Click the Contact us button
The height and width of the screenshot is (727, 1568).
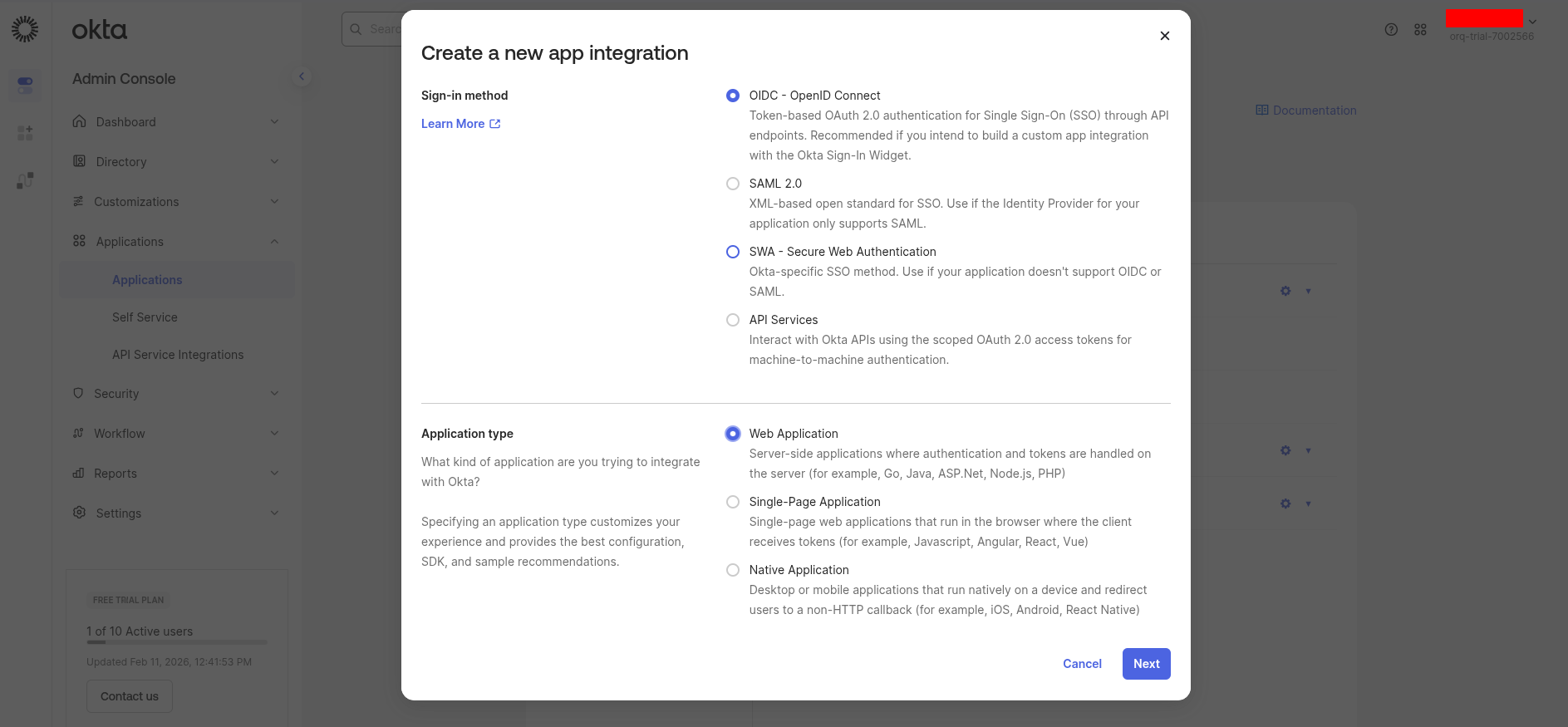point(130,696)
